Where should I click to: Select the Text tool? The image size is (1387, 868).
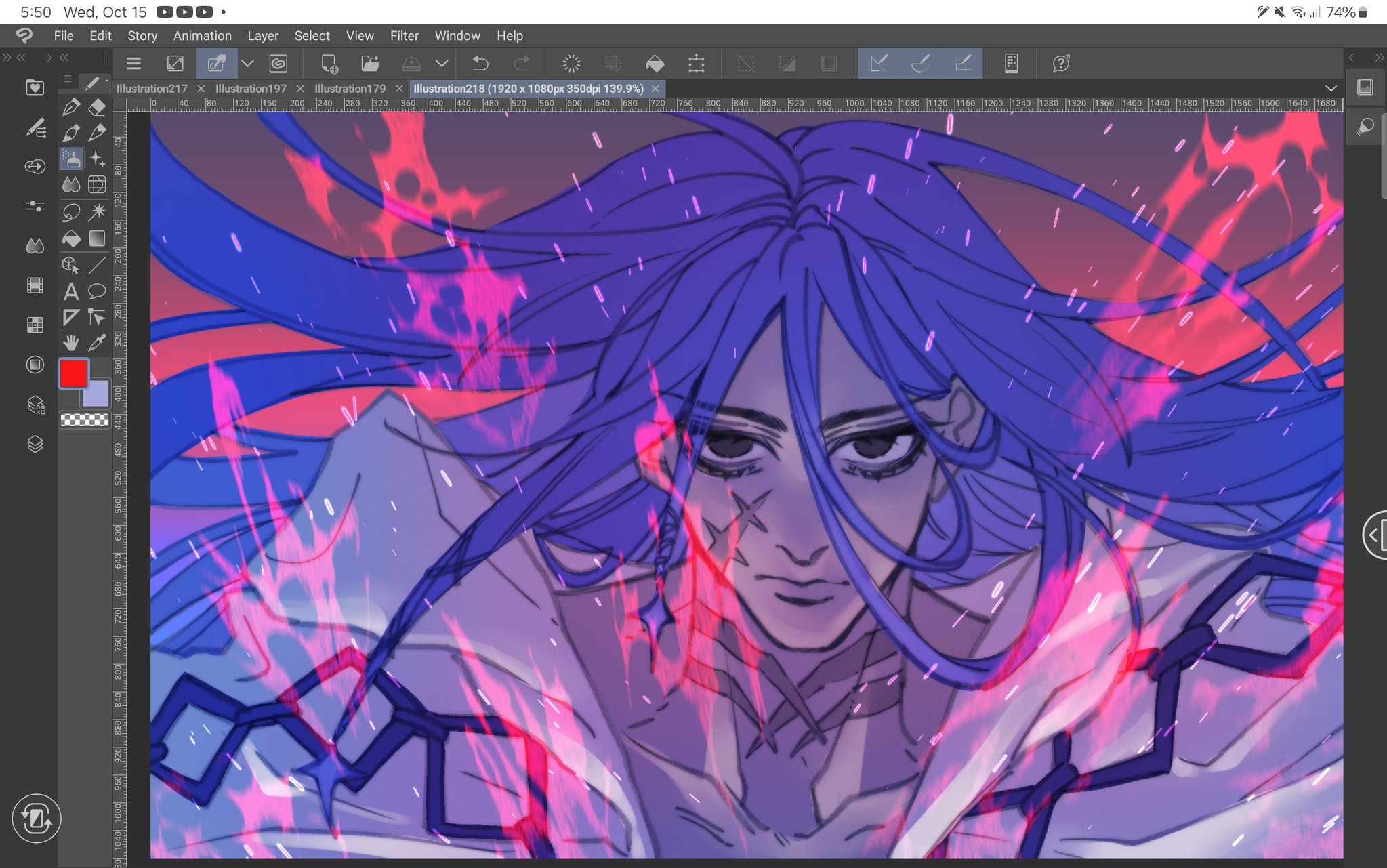pos(70,291)
